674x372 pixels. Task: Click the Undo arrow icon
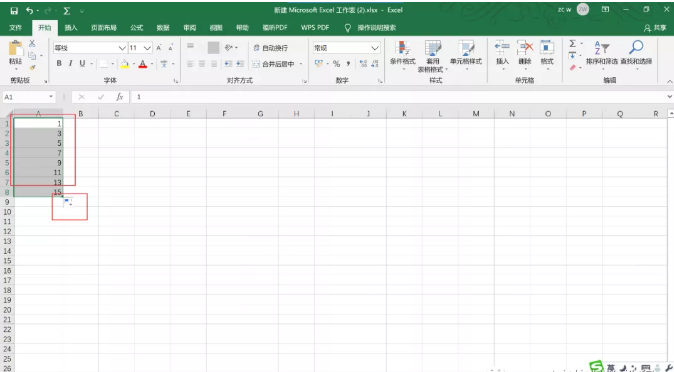pos(29,11)
